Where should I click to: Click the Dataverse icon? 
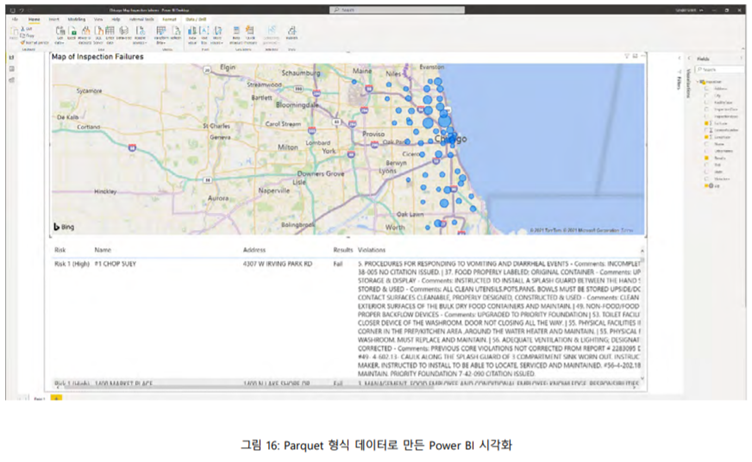pos(124,32)
